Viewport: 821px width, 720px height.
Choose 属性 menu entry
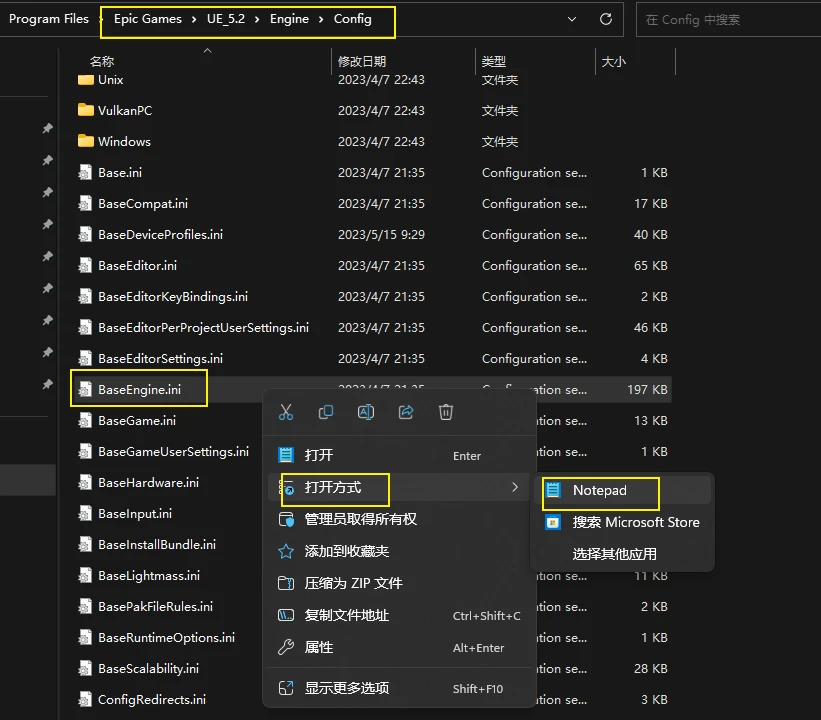click(x=399, y=647)
